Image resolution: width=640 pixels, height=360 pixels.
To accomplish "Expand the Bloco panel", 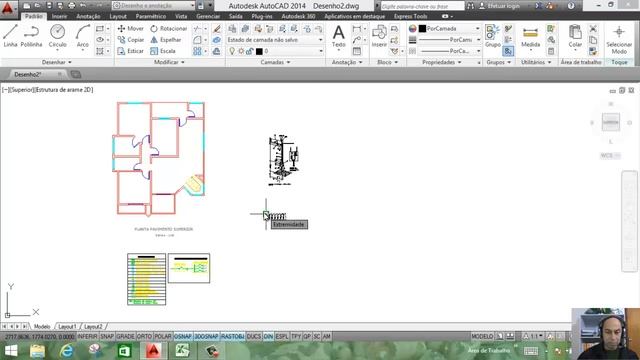I will (387, 62).
